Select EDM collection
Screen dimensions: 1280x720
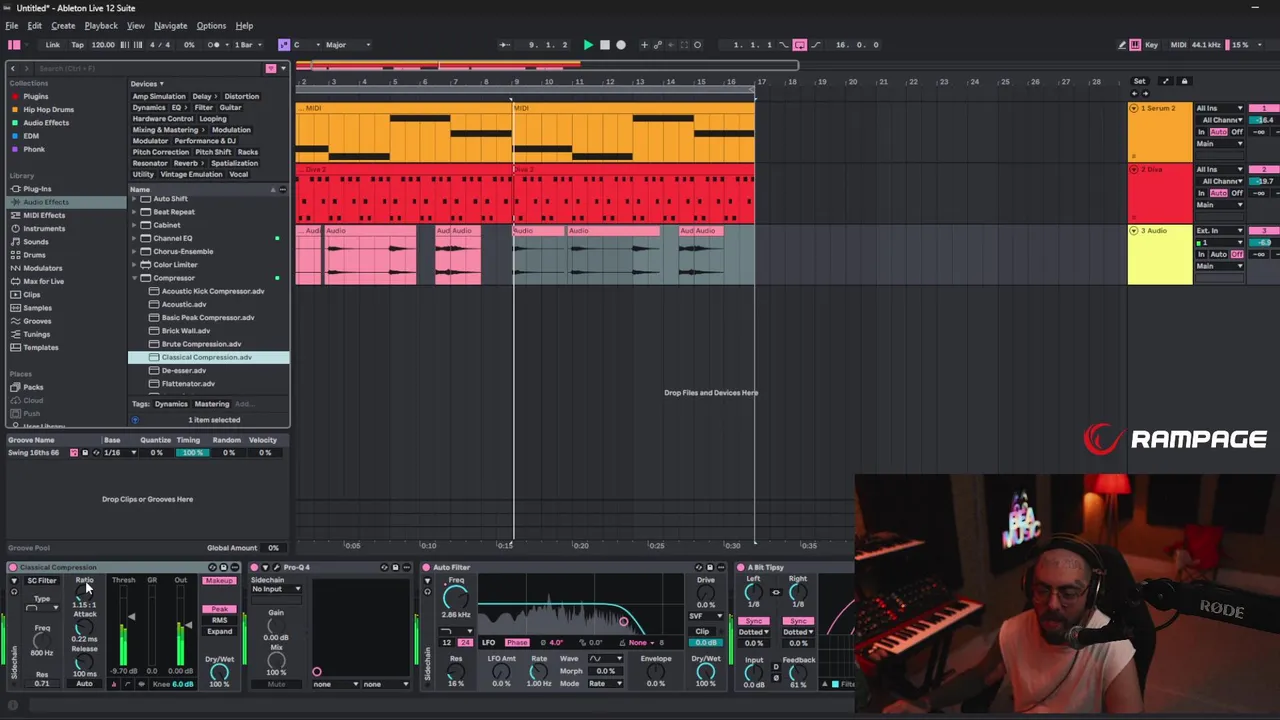31,136
